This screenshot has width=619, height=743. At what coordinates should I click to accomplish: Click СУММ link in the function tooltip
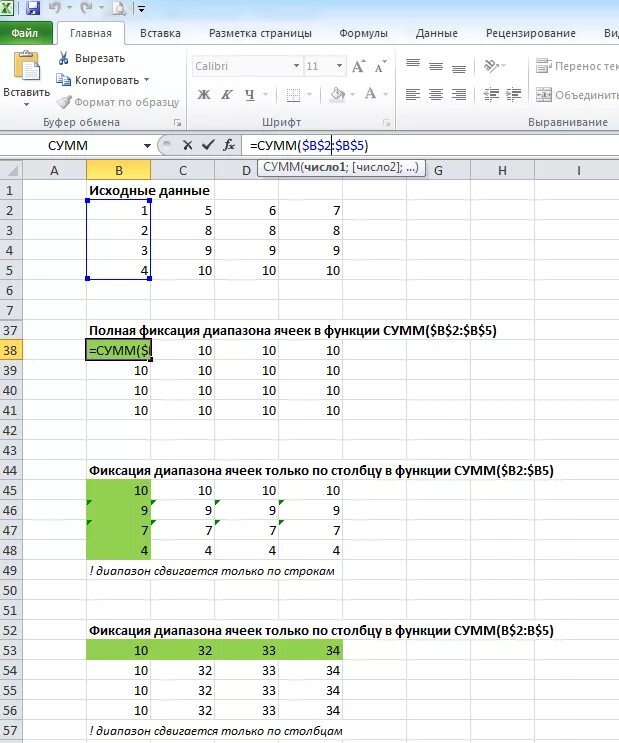[x=282, y=167]
